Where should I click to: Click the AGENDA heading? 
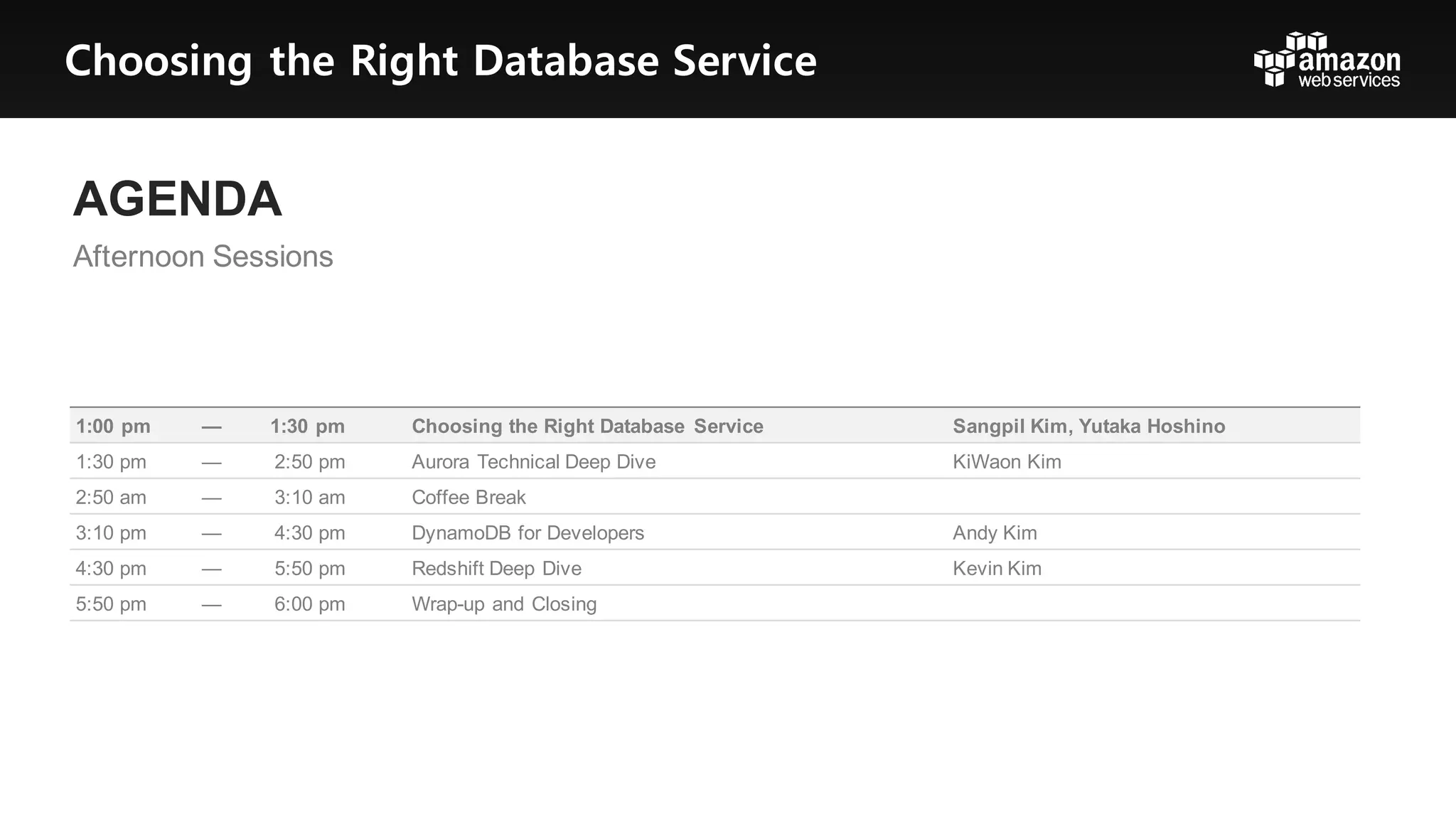click(178, 199)
